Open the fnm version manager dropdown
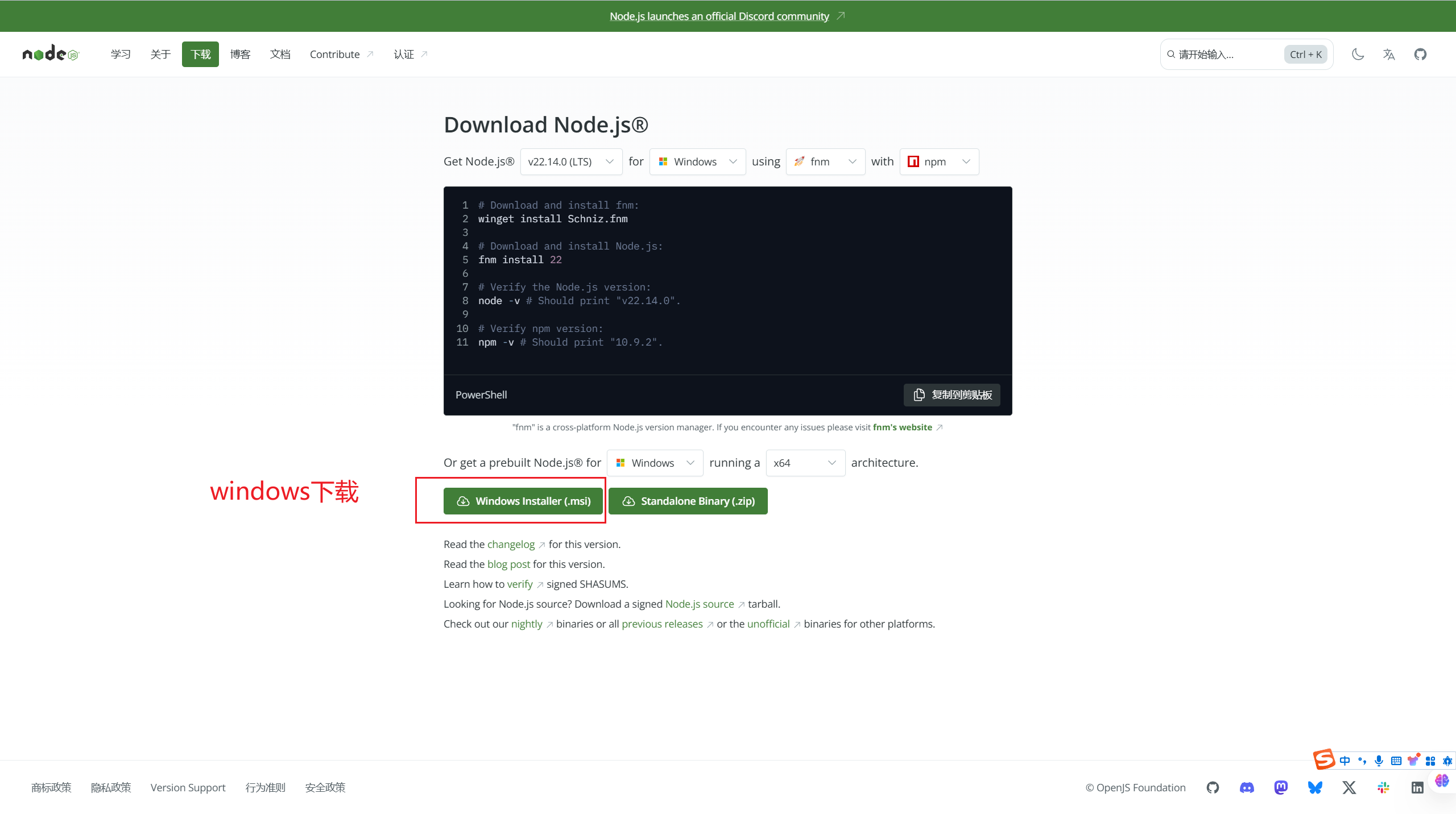The height and width of the screenshot is (814, 1456). click(825, 161)
